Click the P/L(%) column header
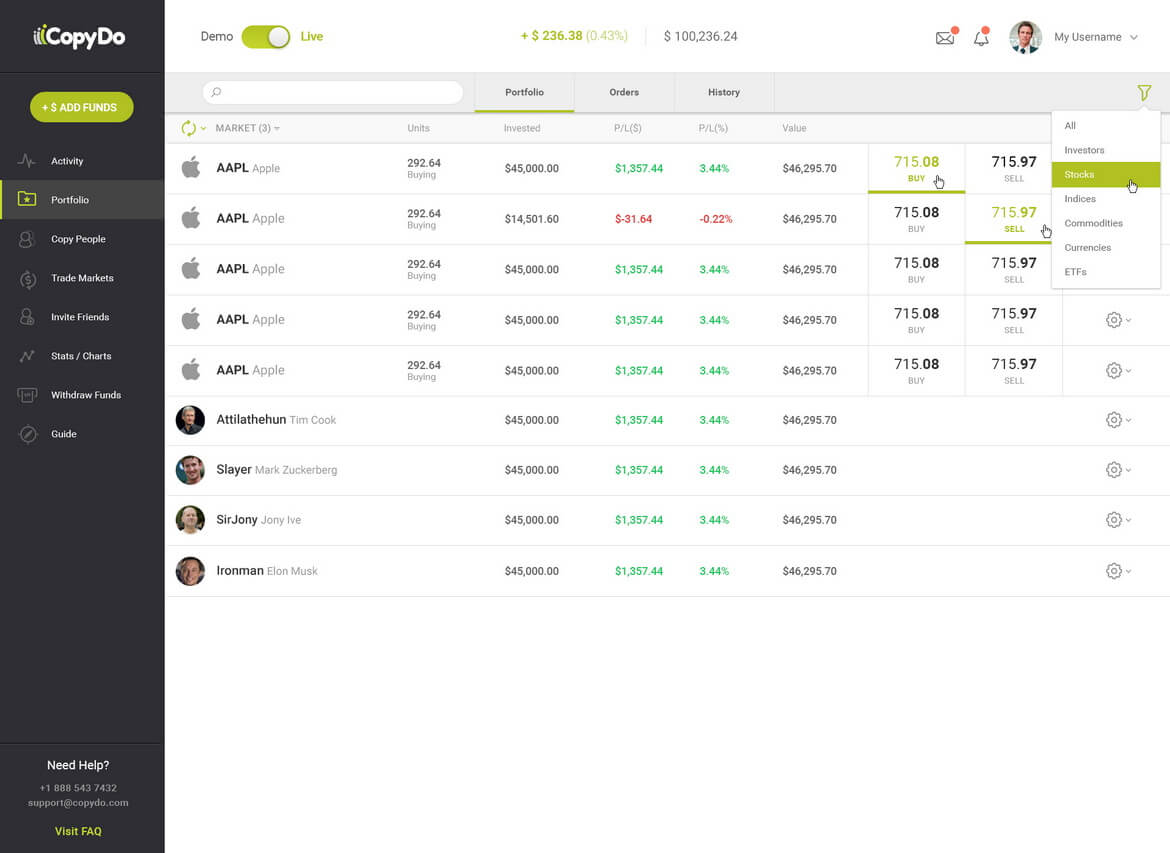 point(713,128)
